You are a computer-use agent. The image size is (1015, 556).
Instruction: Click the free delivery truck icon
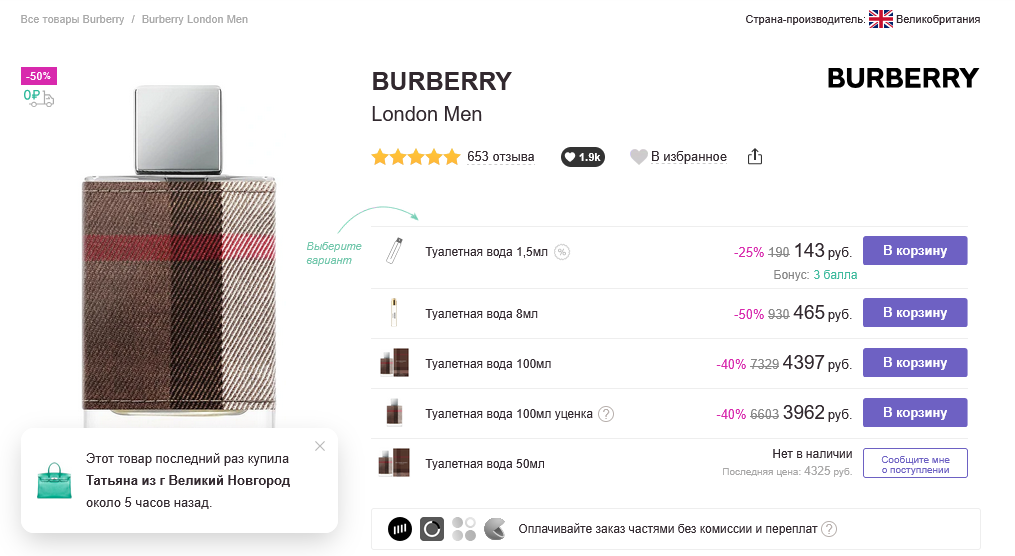tap(39, 98)
